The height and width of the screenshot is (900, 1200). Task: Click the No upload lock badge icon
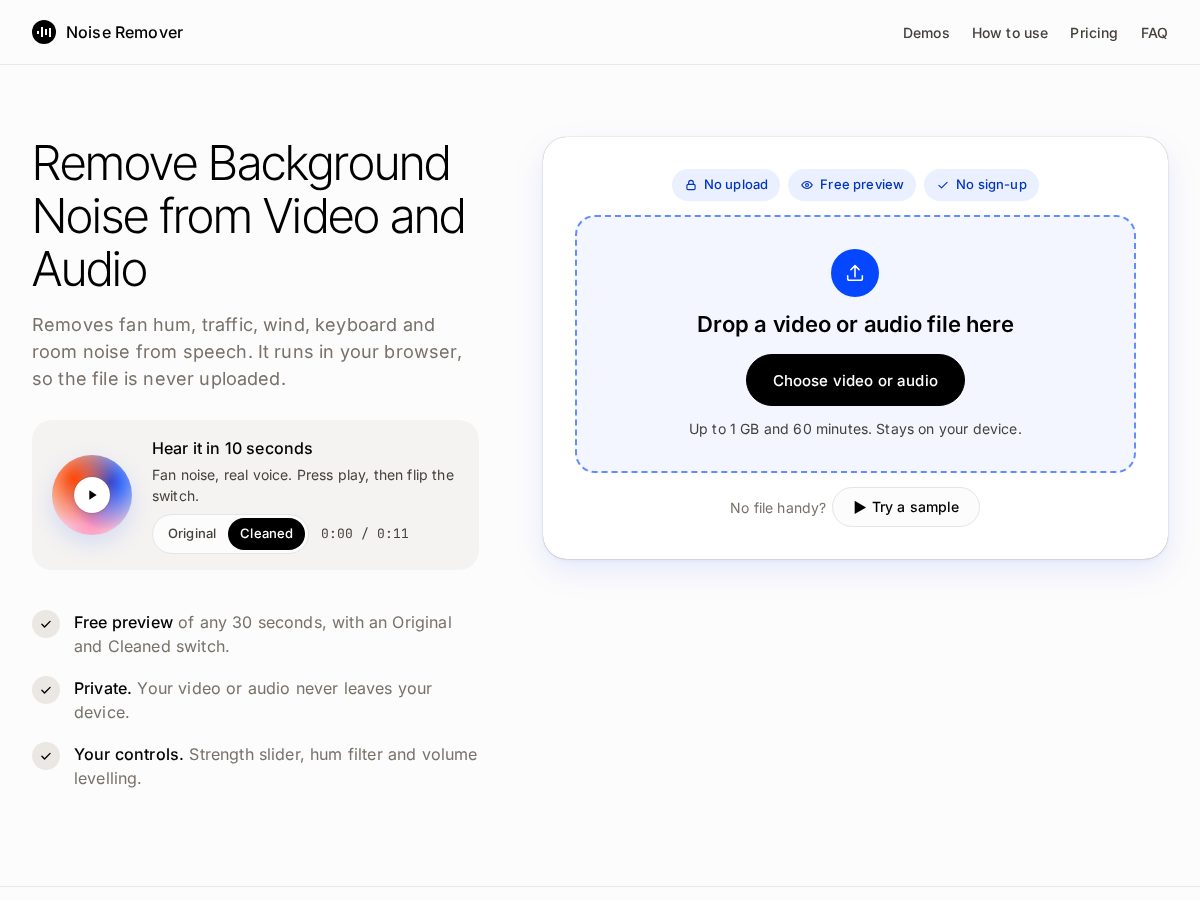(x=691, y=185)
